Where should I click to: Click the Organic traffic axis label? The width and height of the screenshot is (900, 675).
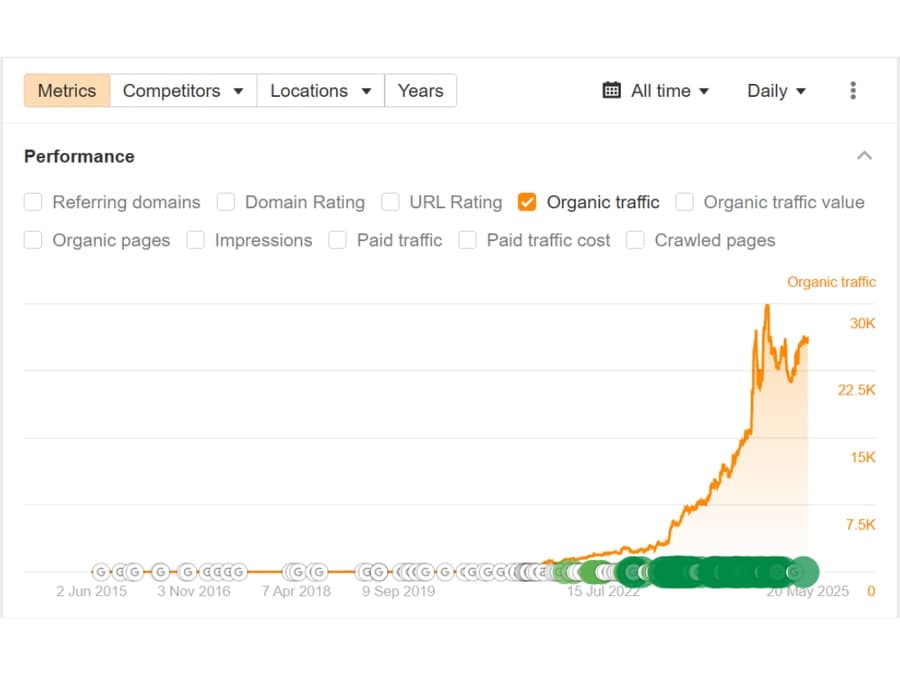(x=831, y=282)
